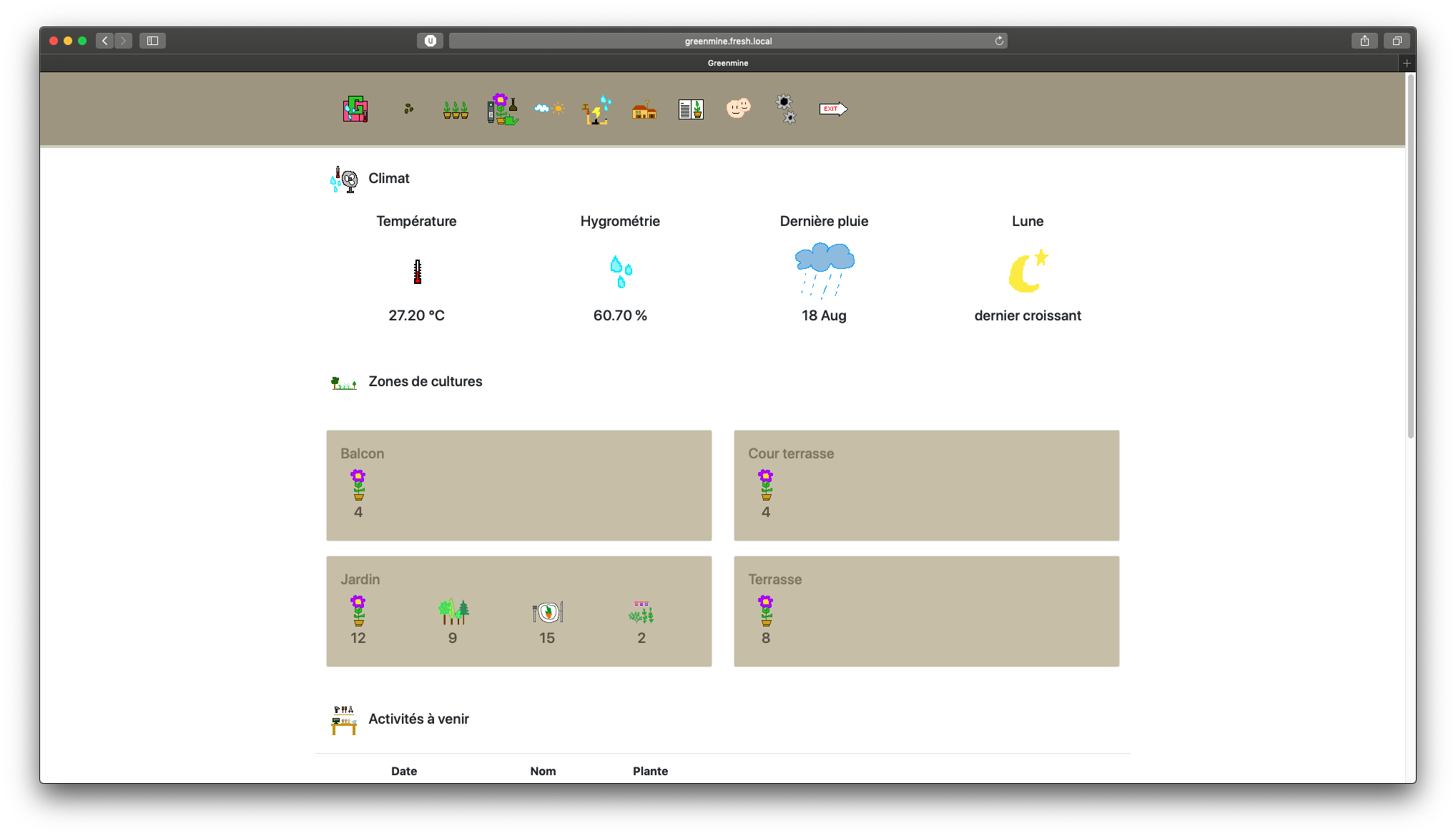Screen dimensions: 1456x836
Task: Open a new tab with plus button
Action: tap(1407, 63)
